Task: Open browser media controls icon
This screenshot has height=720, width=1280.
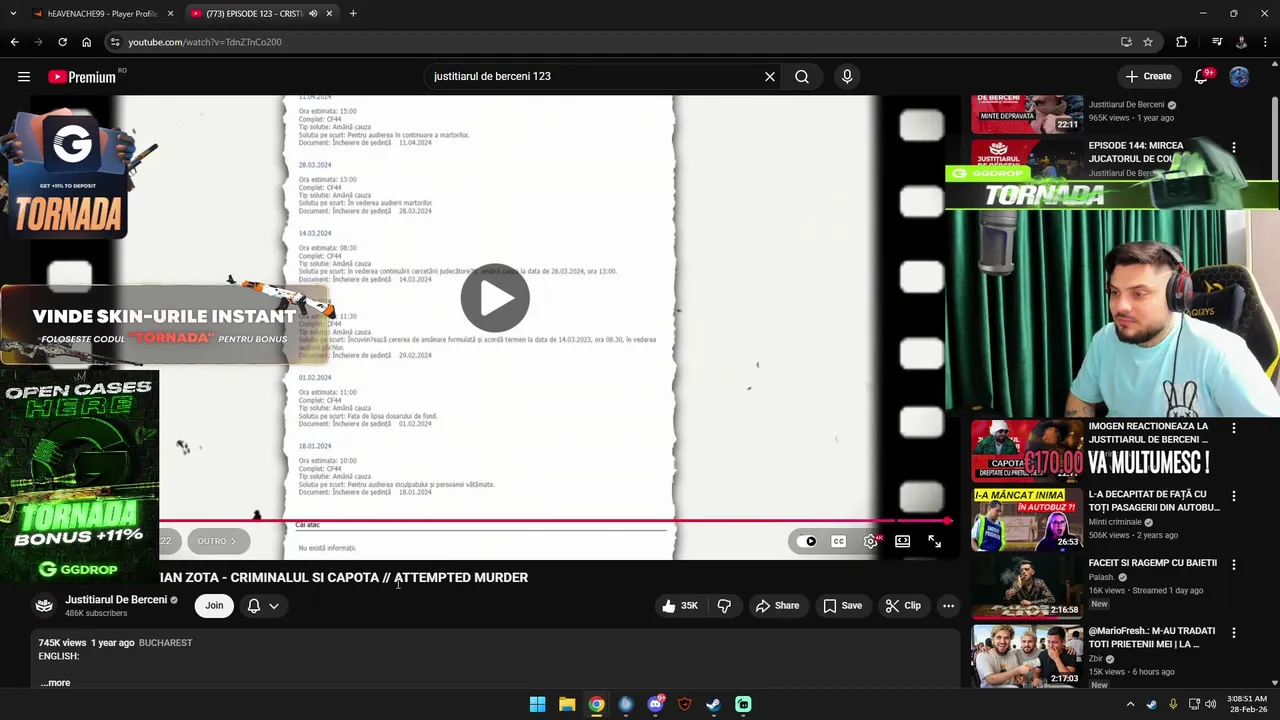Action: tap(1217, 42)
